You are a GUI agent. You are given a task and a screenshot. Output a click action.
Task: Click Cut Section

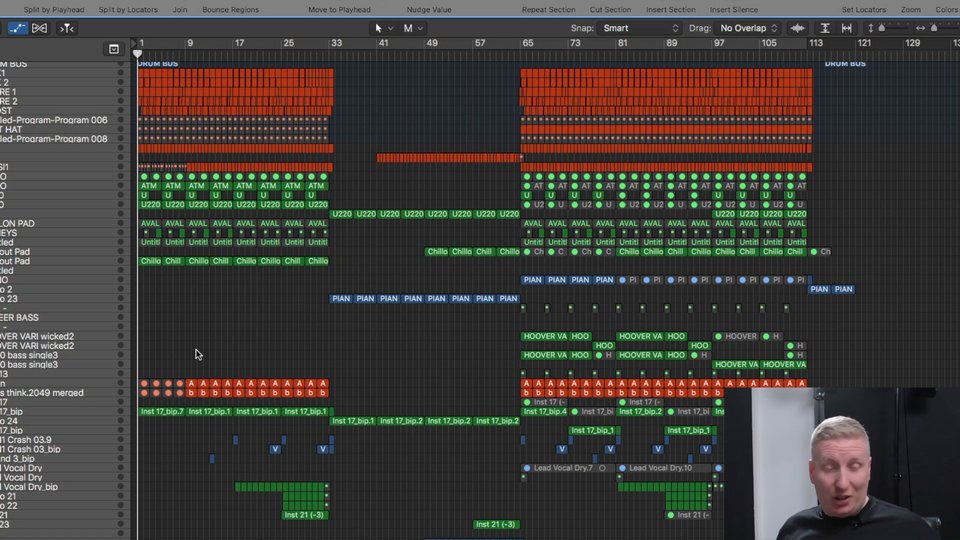610,10
